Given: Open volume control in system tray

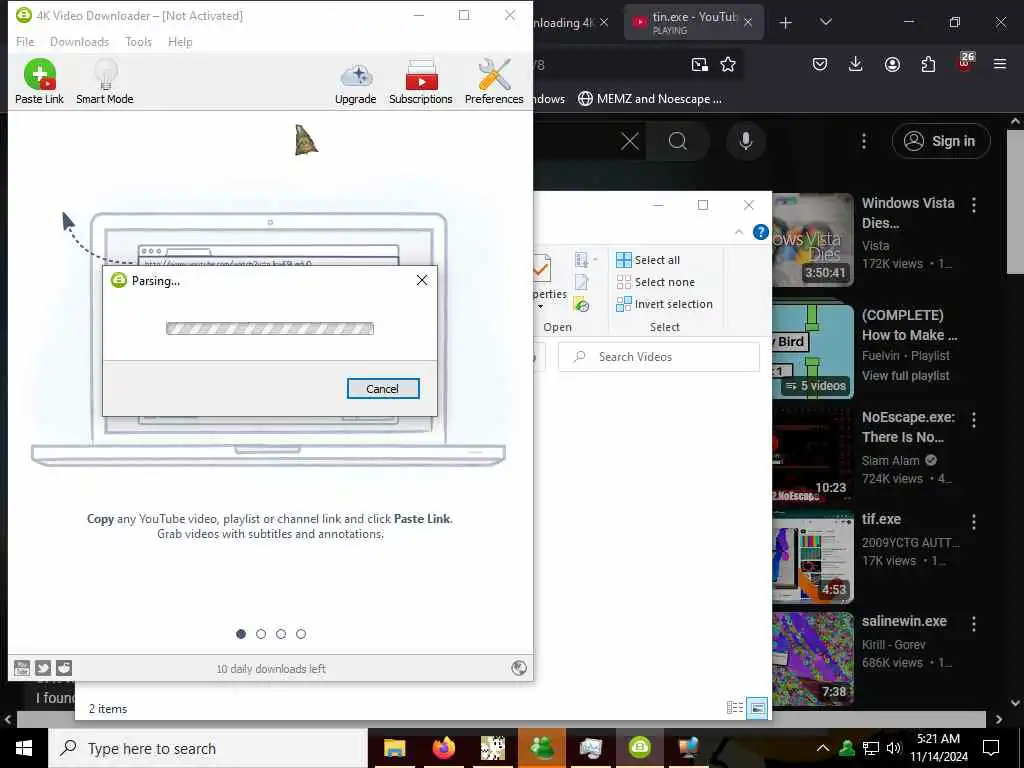Looking at the screenshot, I should [x=894, y=748].
